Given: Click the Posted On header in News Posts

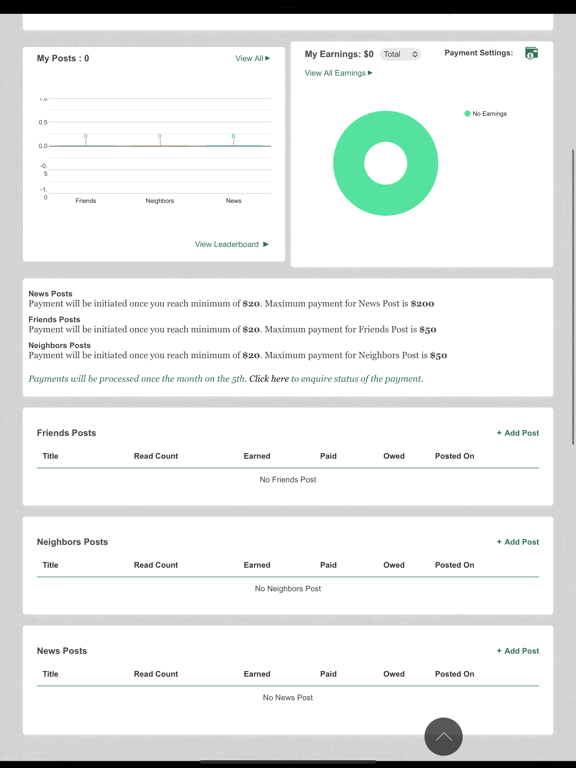Looking at the screenshot, I should pos(455,674).
